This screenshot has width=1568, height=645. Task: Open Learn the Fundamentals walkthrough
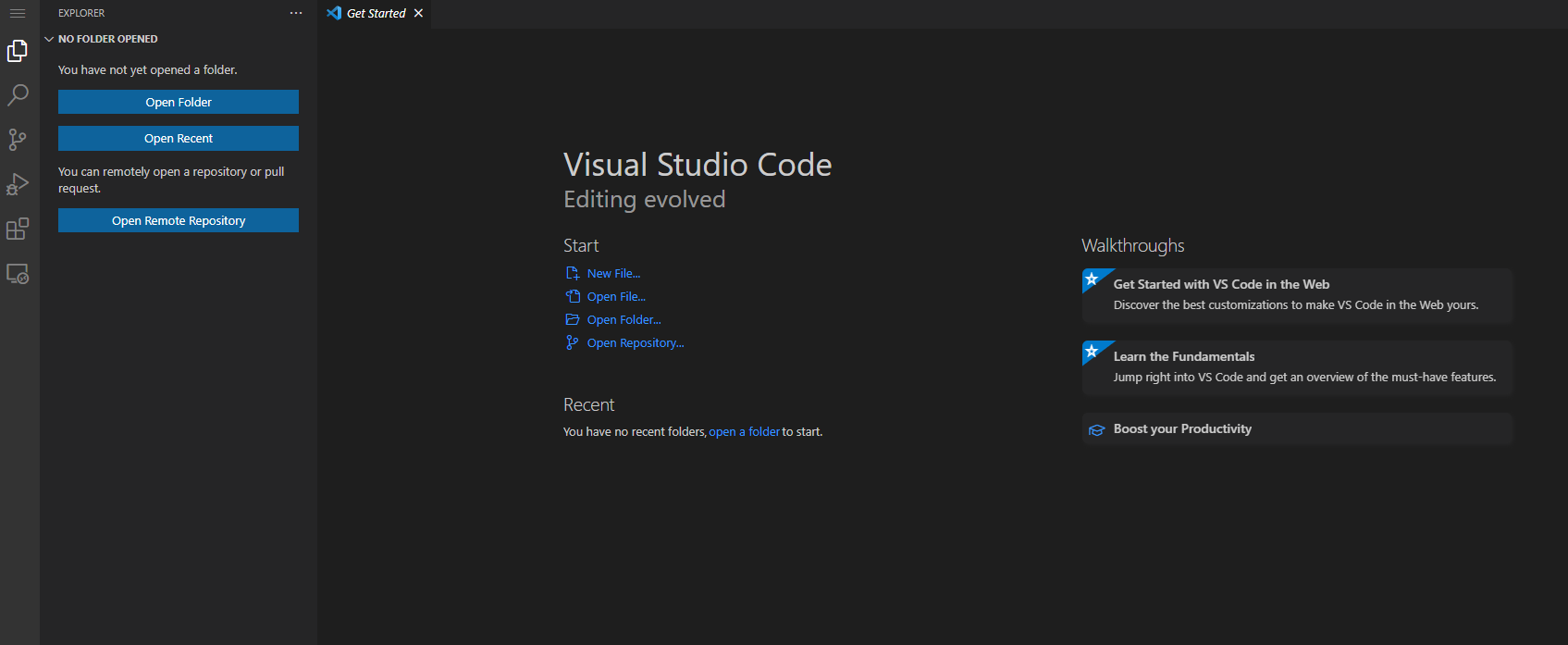point(1297,367)
